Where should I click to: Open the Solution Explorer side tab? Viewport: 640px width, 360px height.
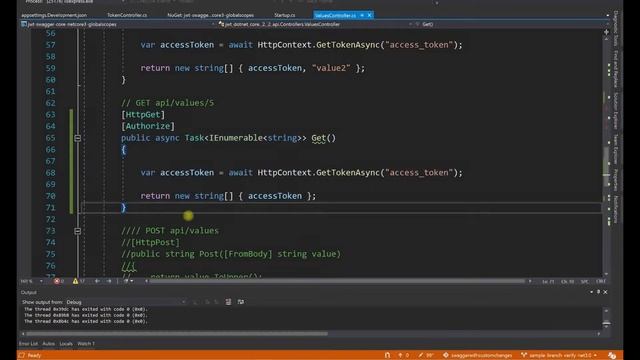click(x=616, y=111)
